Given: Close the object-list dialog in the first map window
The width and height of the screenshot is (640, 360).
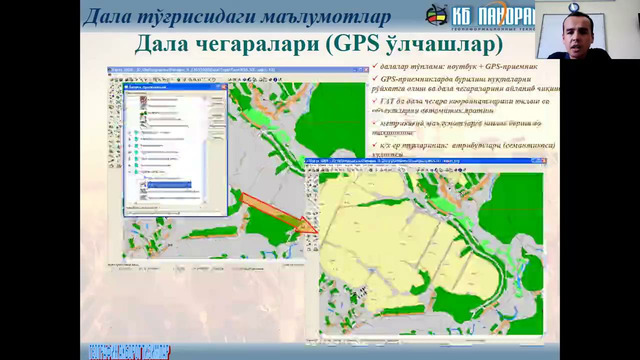Looking at the screenshot, I should point(224,87).
